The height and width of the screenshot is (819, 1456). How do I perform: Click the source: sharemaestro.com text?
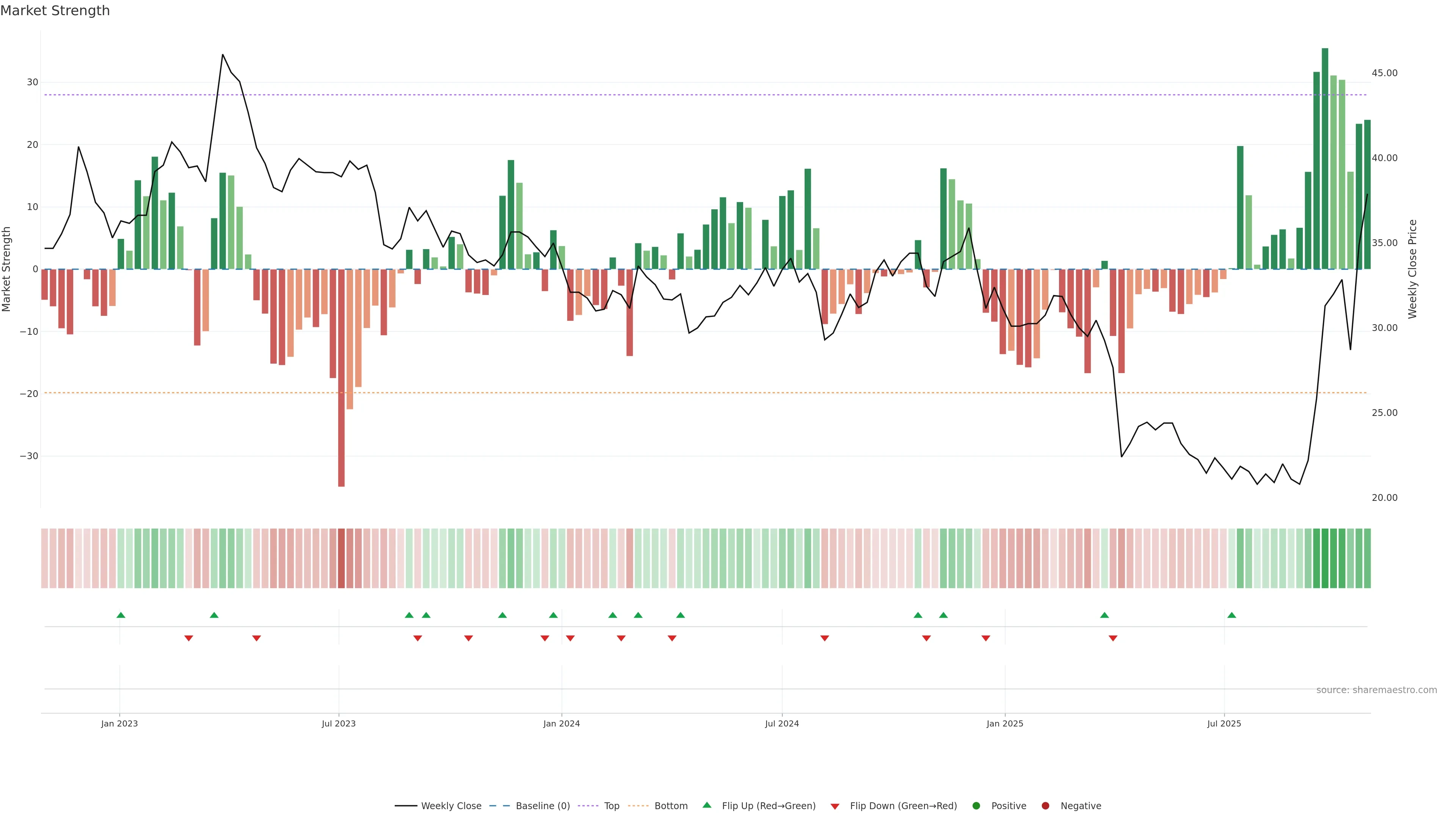point(1376,690)
